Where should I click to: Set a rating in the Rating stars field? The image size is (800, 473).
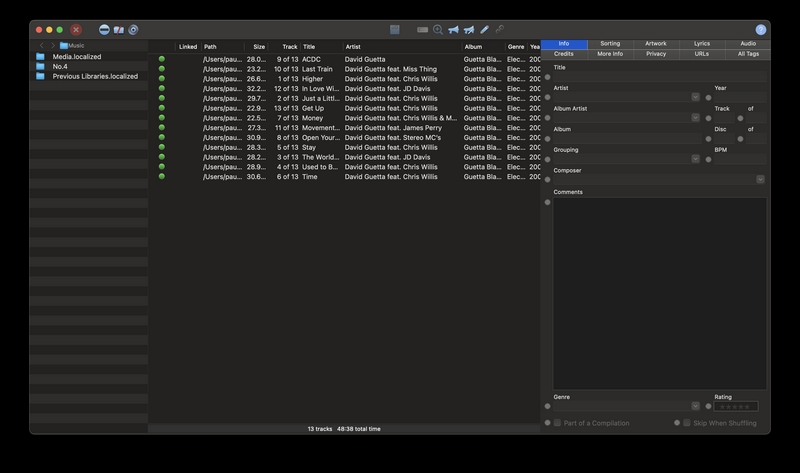click(736, 407)
